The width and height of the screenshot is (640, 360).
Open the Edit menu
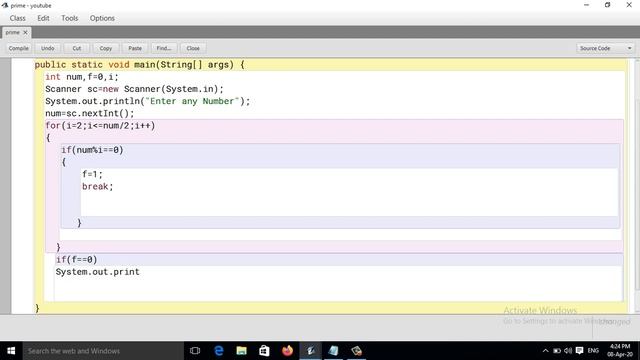coord(43,18)
